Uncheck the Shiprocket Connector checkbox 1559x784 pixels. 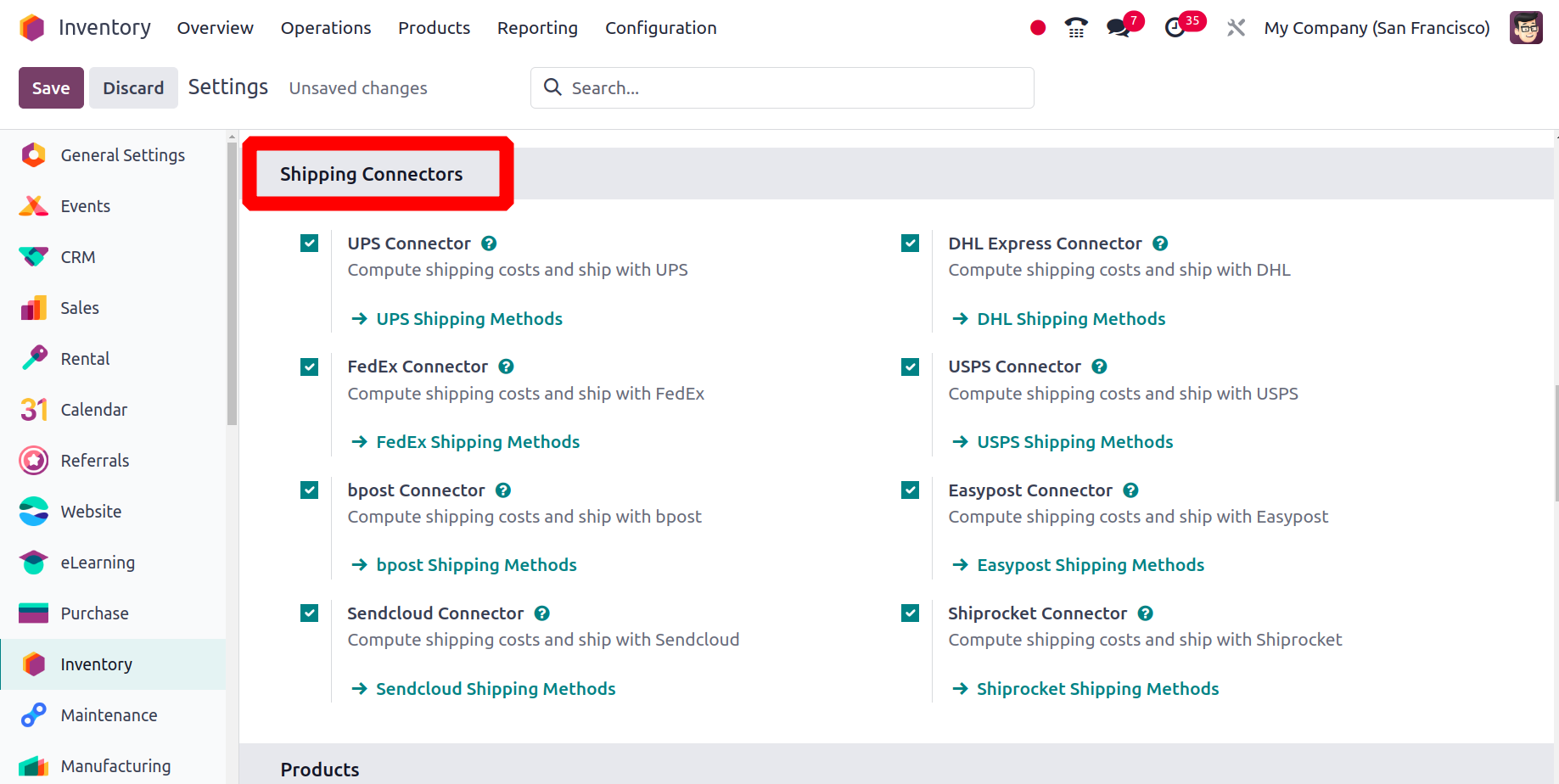tap(911, 613)
